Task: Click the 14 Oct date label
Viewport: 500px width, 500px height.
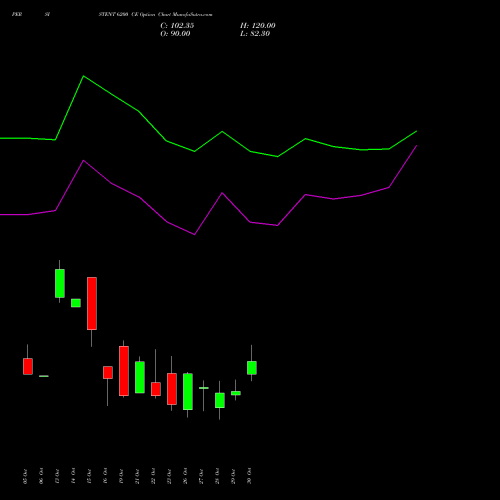Action: pyautogui.click(x=73, y=476)
